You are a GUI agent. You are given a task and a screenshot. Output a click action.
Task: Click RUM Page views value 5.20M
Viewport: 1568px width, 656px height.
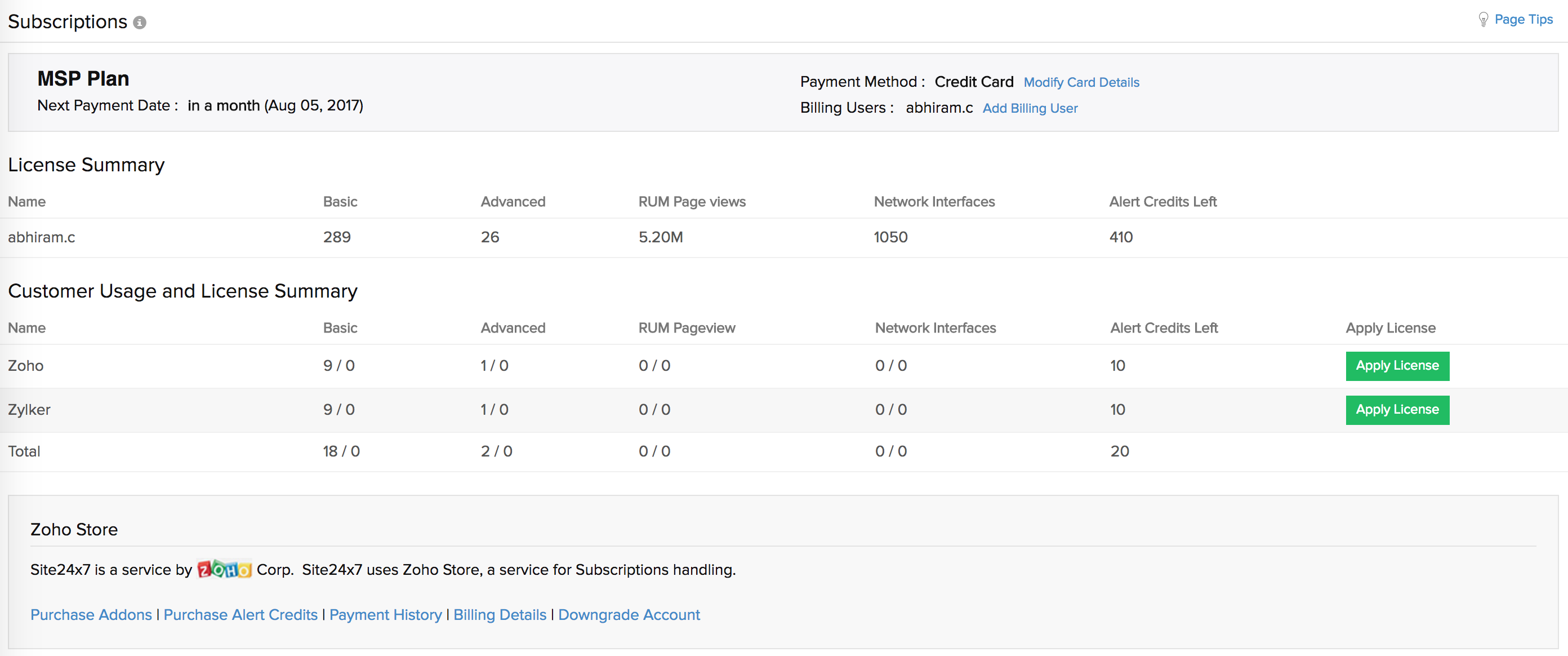661,237
